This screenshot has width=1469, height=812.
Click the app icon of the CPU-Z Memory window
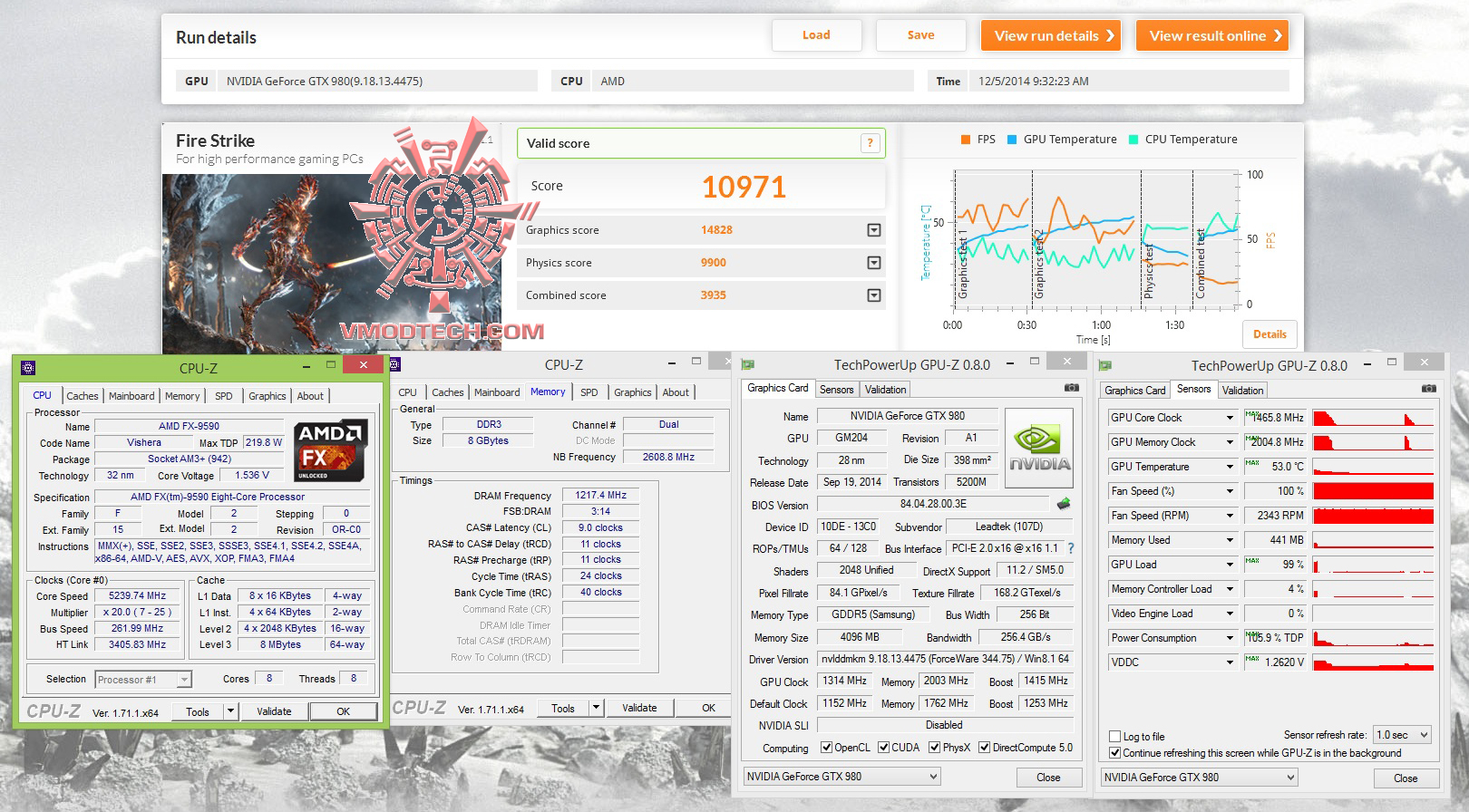point(394,364)
